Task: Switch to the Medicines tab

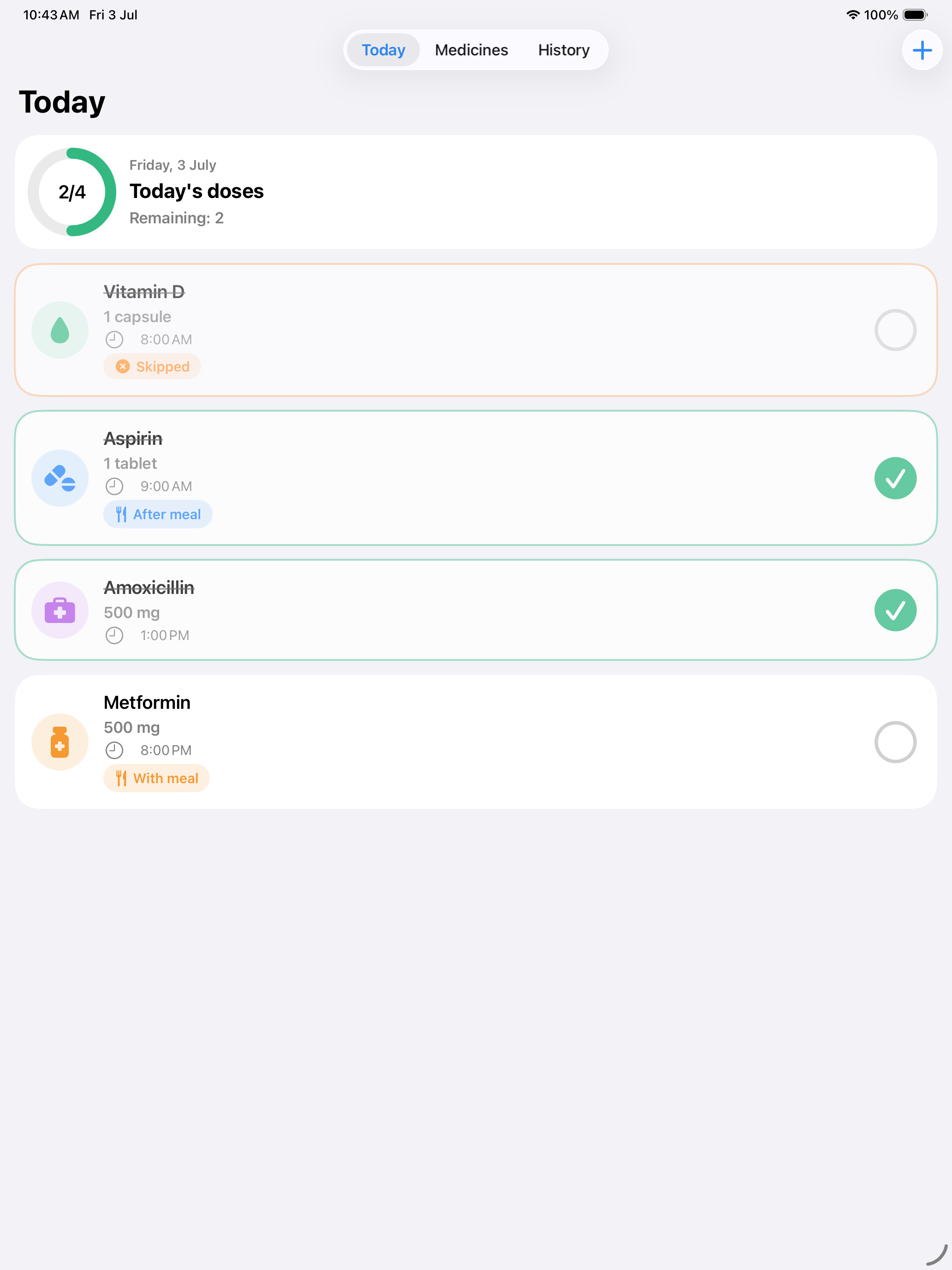Action: pyautogui.click(x=471, y=50)
